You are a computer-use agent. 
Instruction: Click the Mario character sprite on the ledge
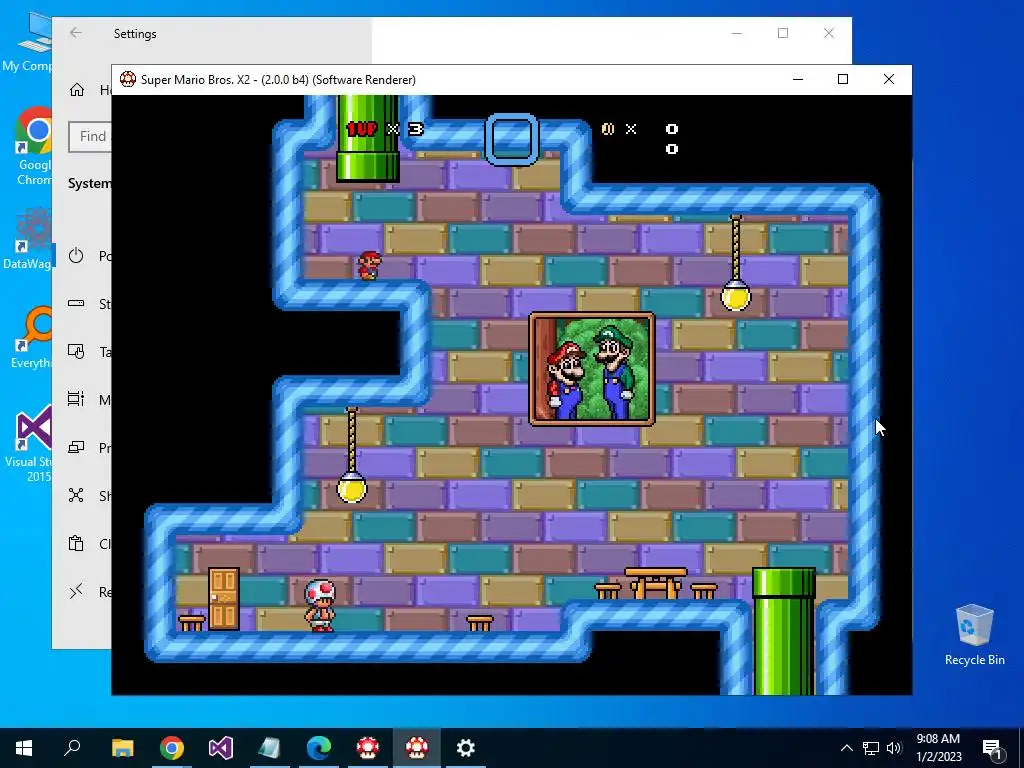370,266
